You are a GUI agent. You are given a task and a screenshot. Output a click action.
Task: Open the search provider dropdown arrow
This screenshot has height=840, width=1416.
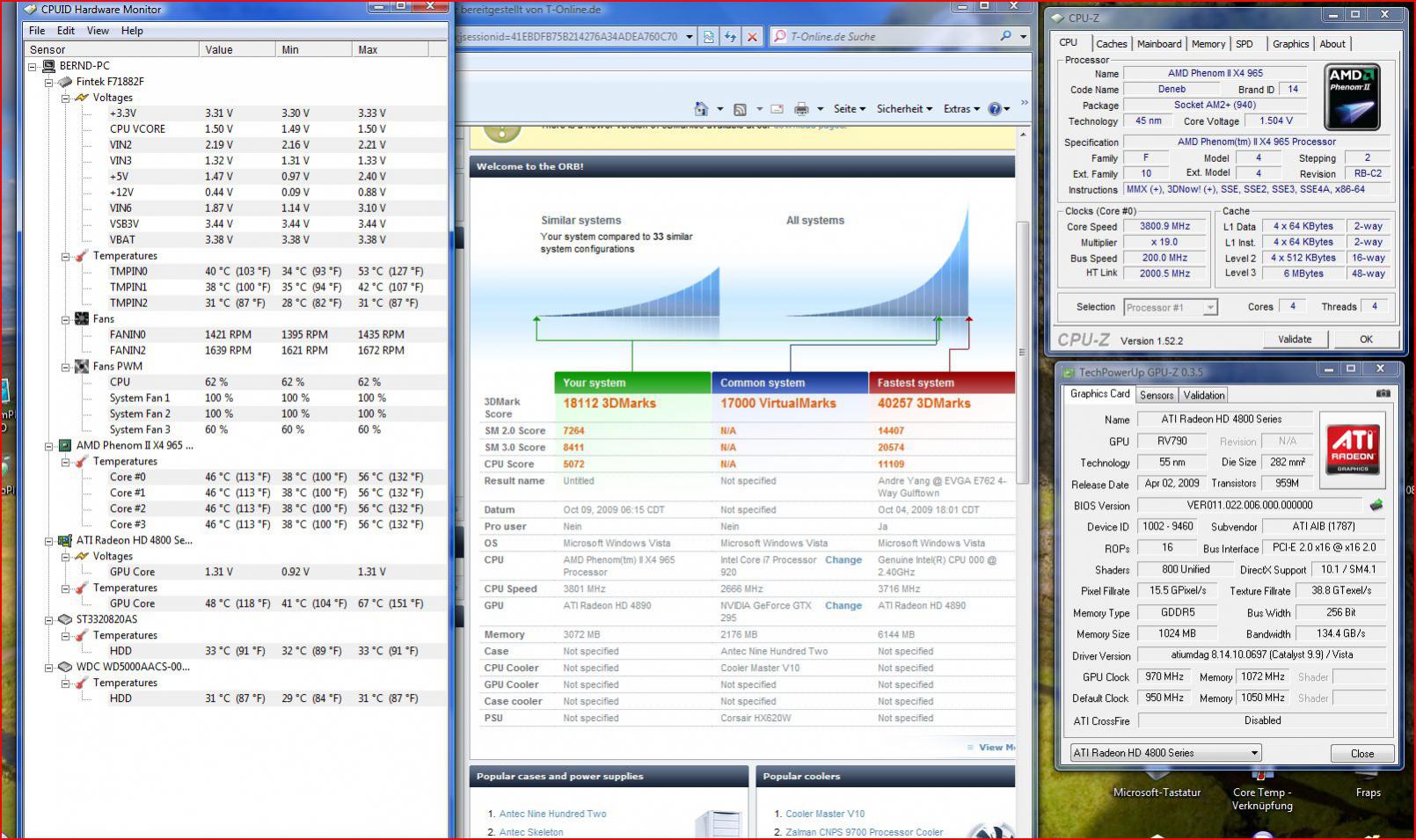coord(1023,37)
